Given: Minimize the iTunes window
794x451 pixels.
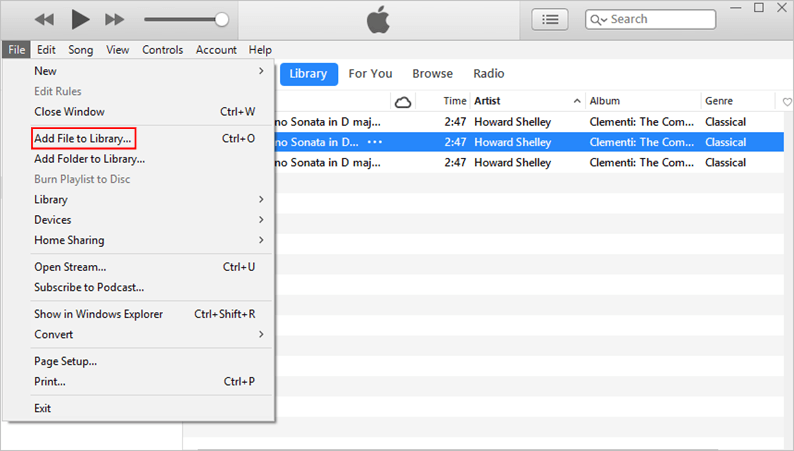Looking at the screenshot, I should click(736, 8).
